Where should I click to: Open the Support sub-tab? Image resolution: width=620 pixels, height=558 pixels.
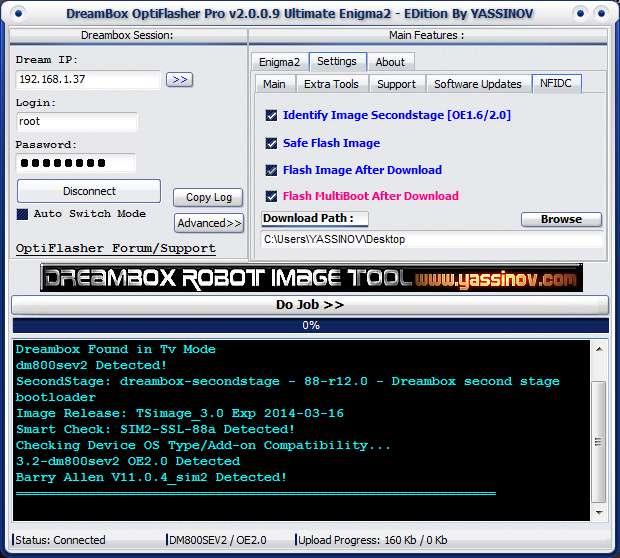click(x=397, y=84)
